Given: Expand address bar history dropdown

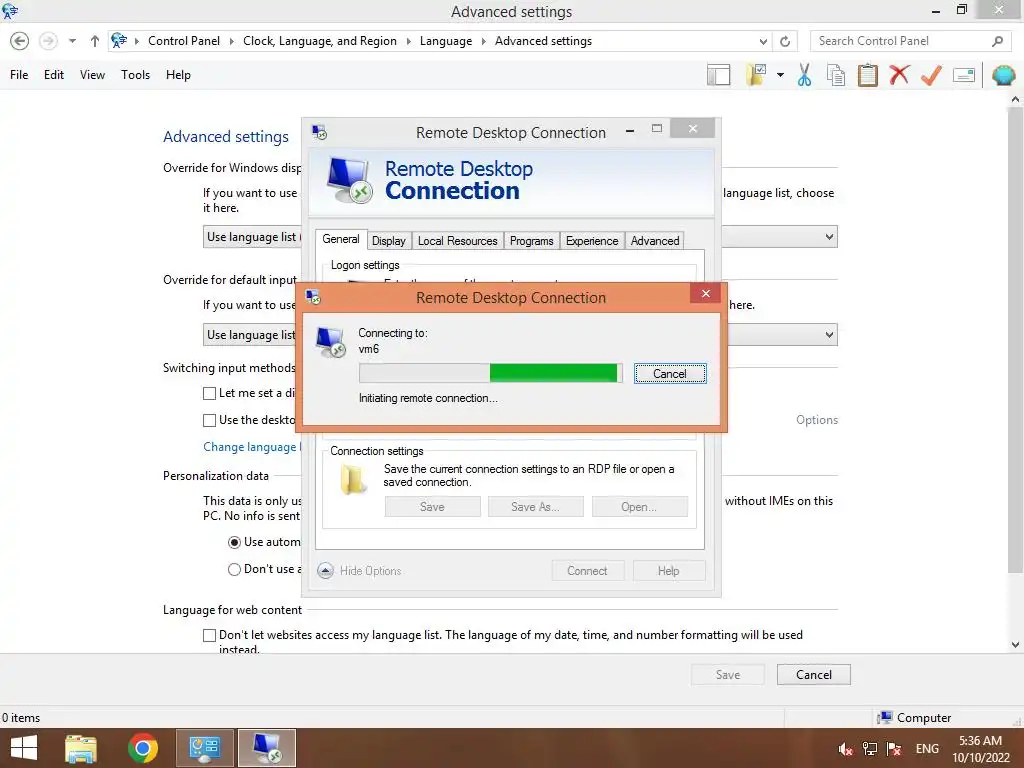Looking at the screenshot, I should pos(763,42).
